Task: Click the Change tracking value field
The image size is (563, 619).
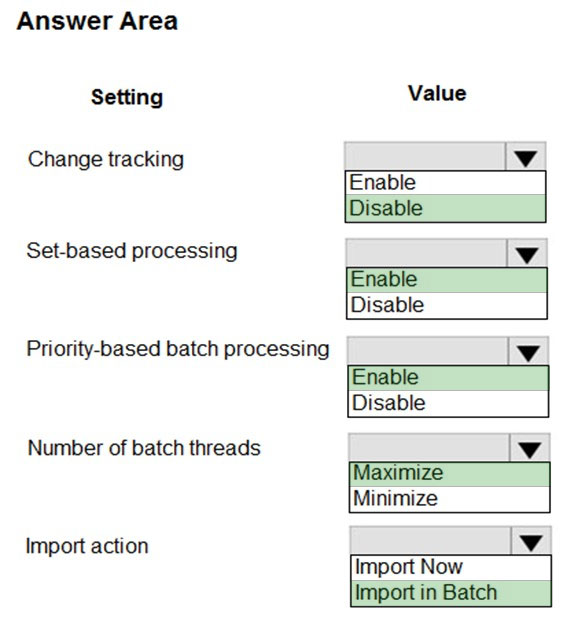Action: 425,157
